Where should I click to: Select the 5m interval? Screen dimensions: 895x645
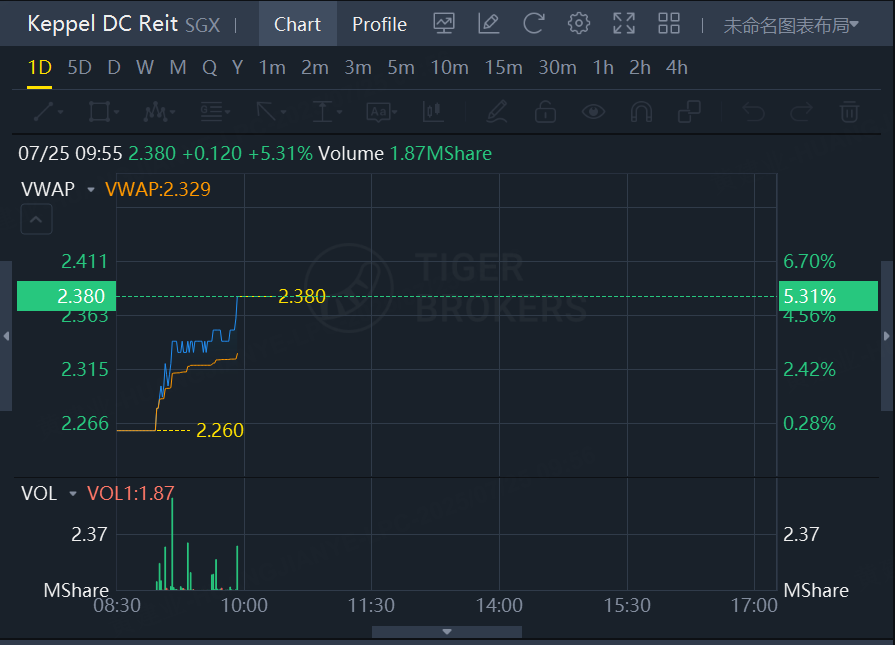point(401,68)
